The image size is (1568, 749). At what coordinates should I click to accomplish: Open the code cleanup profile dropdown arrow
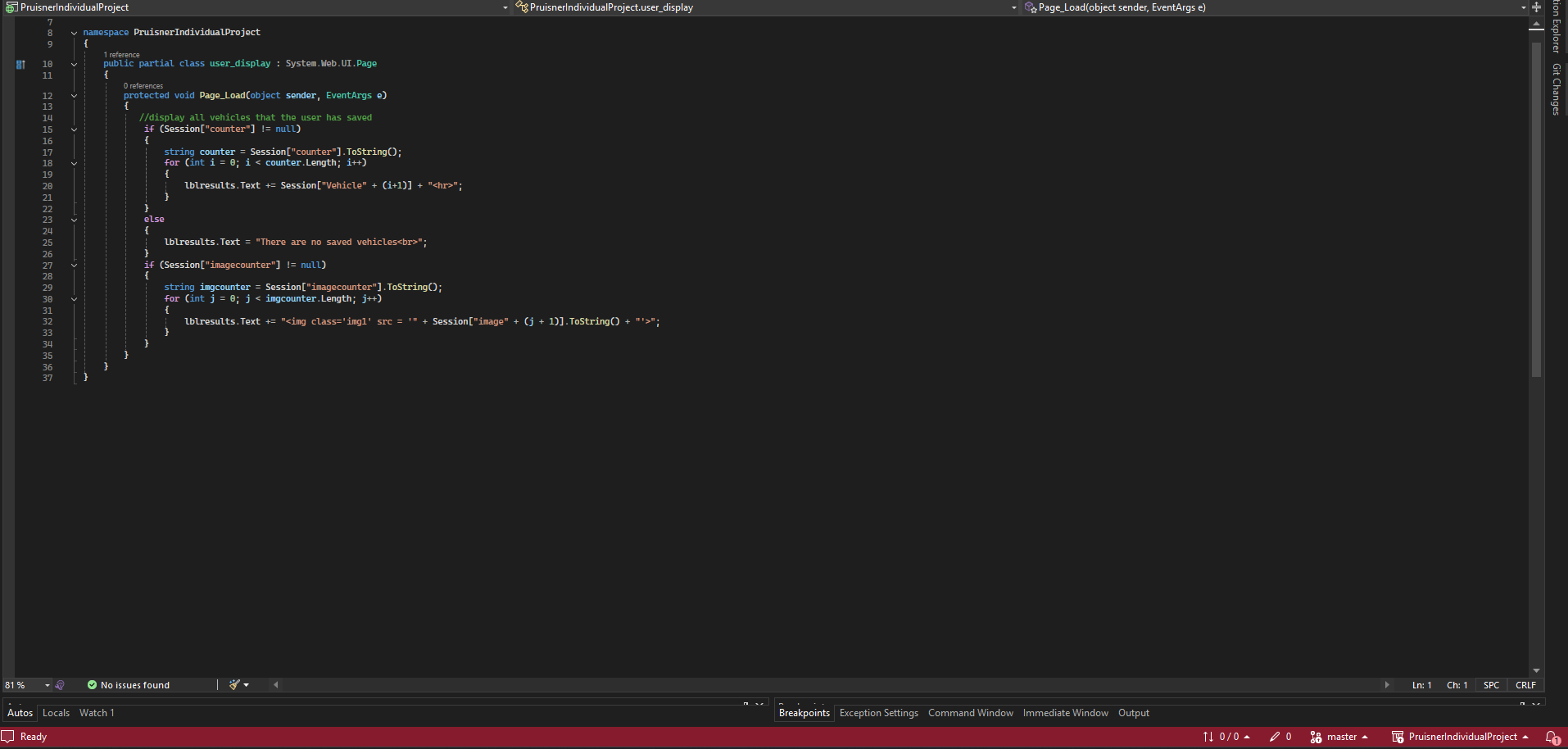247,685
